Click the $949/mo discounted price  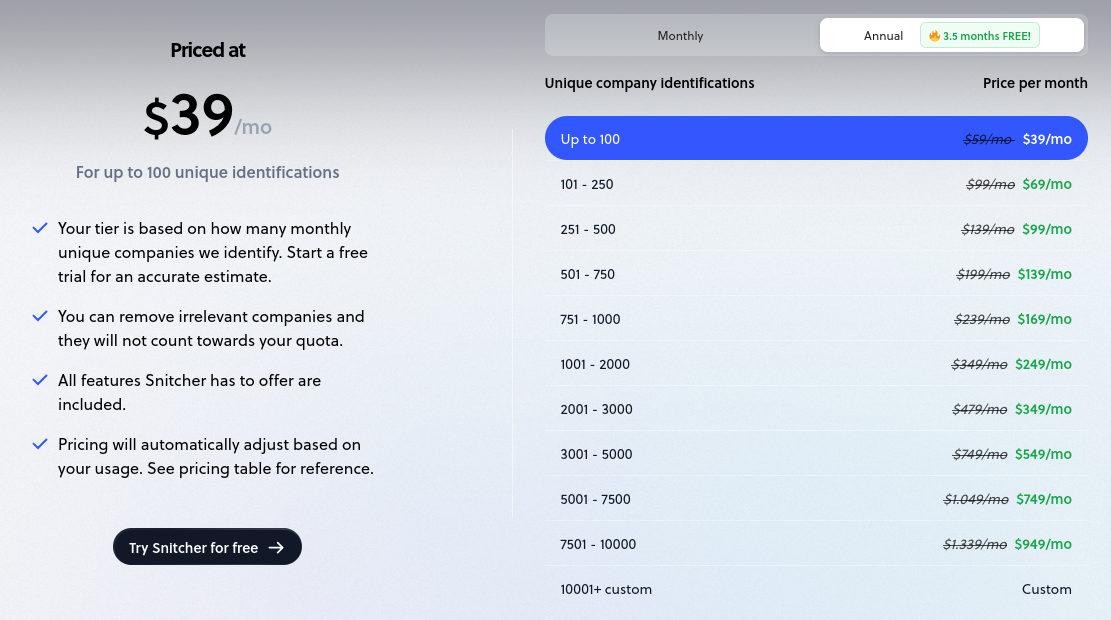tap(1043, 543)
